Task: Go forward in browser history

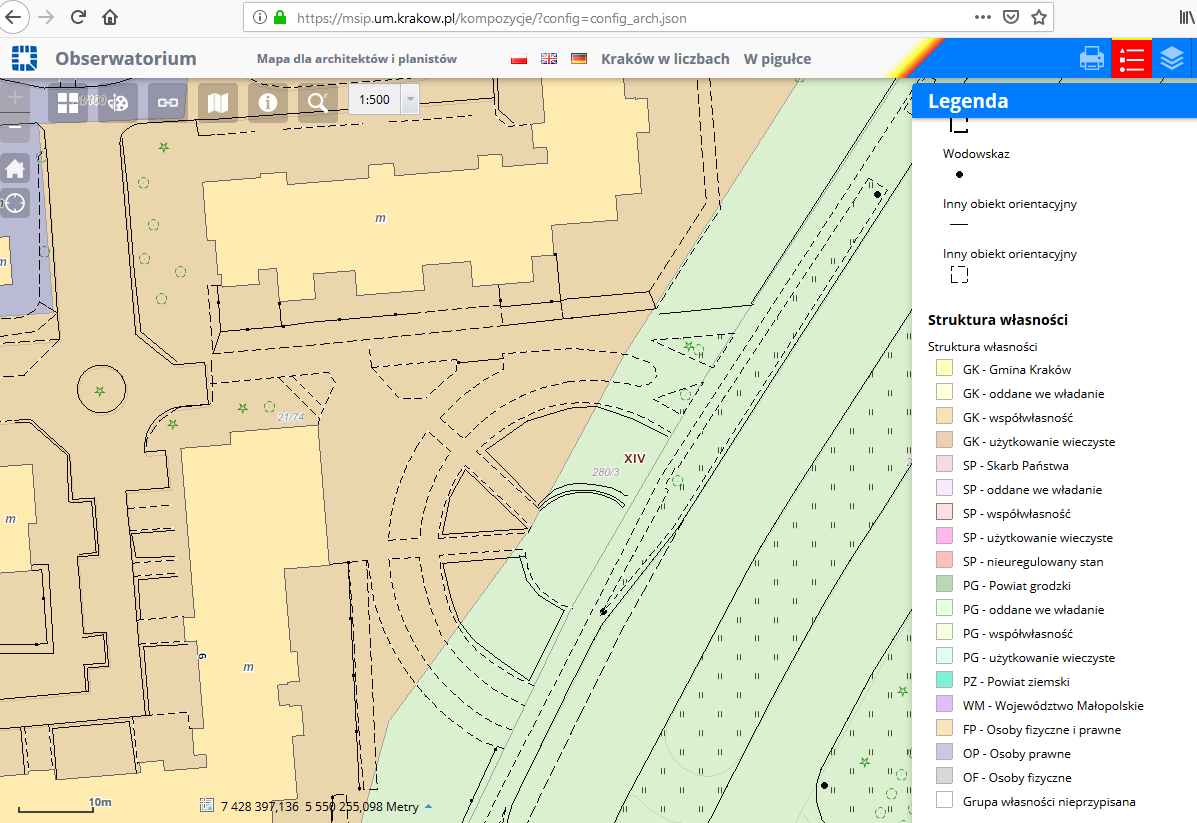Action: [x=47, y=17]
